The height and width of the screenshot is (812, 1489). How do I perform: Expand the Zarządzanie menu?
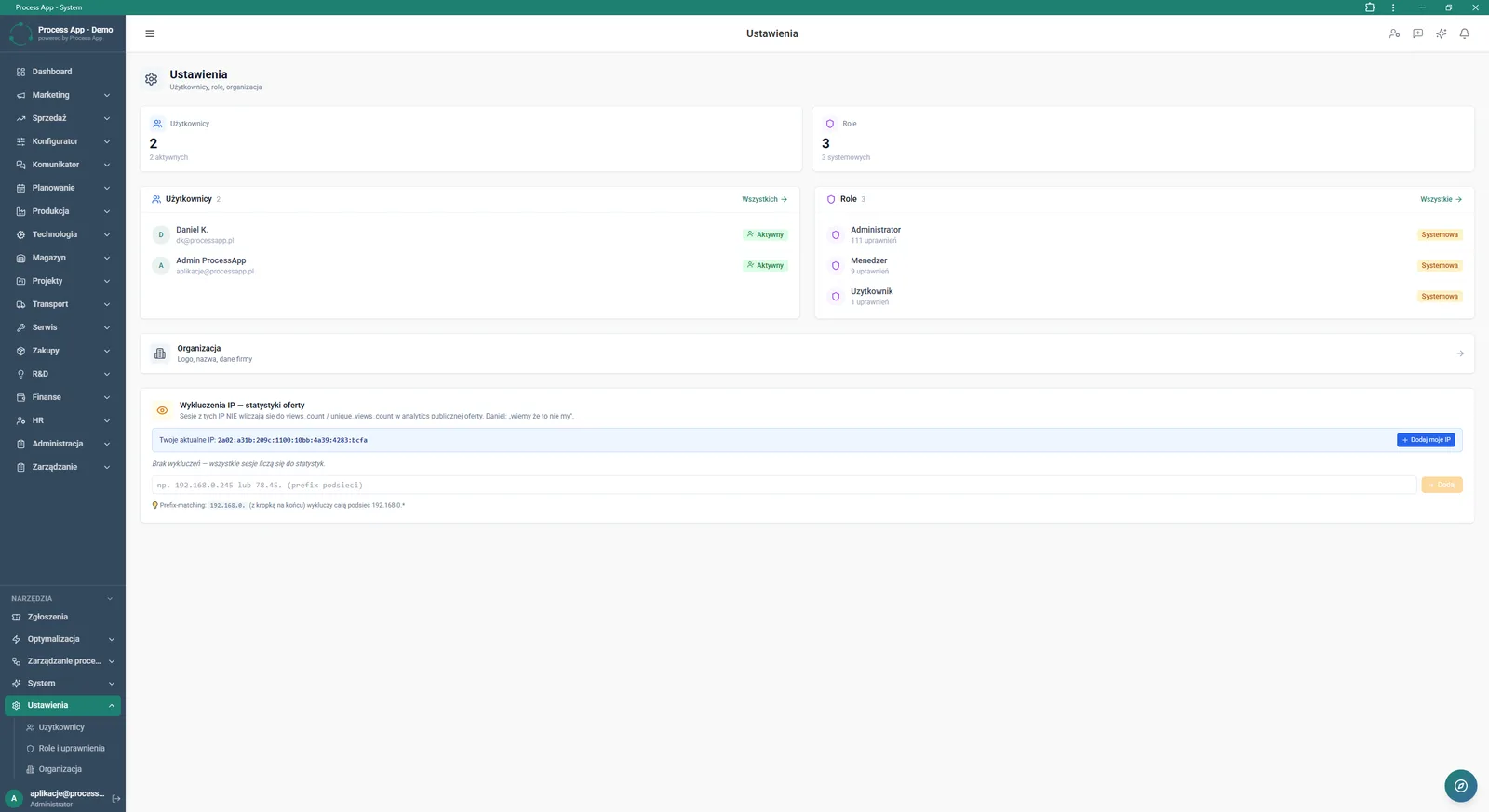tap(62, 467)
